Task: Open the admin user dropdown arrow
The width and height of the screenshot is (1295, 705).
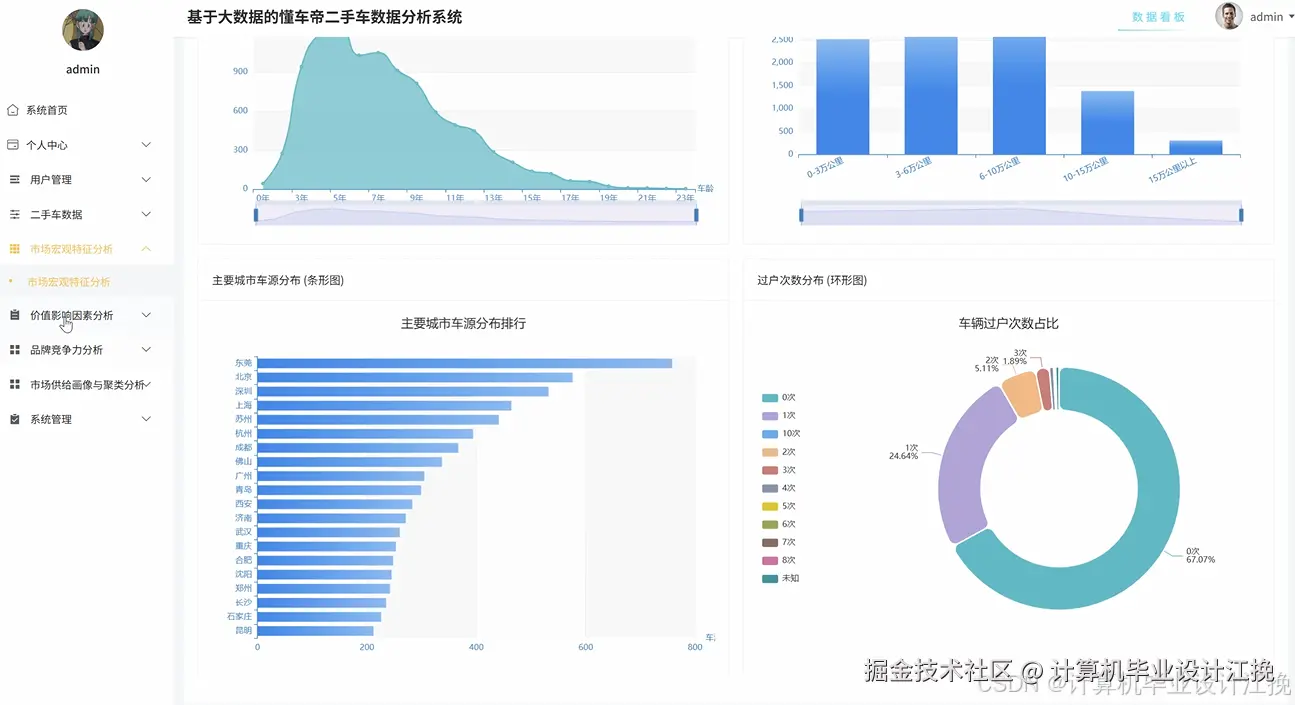Action: click(1291, 17)
